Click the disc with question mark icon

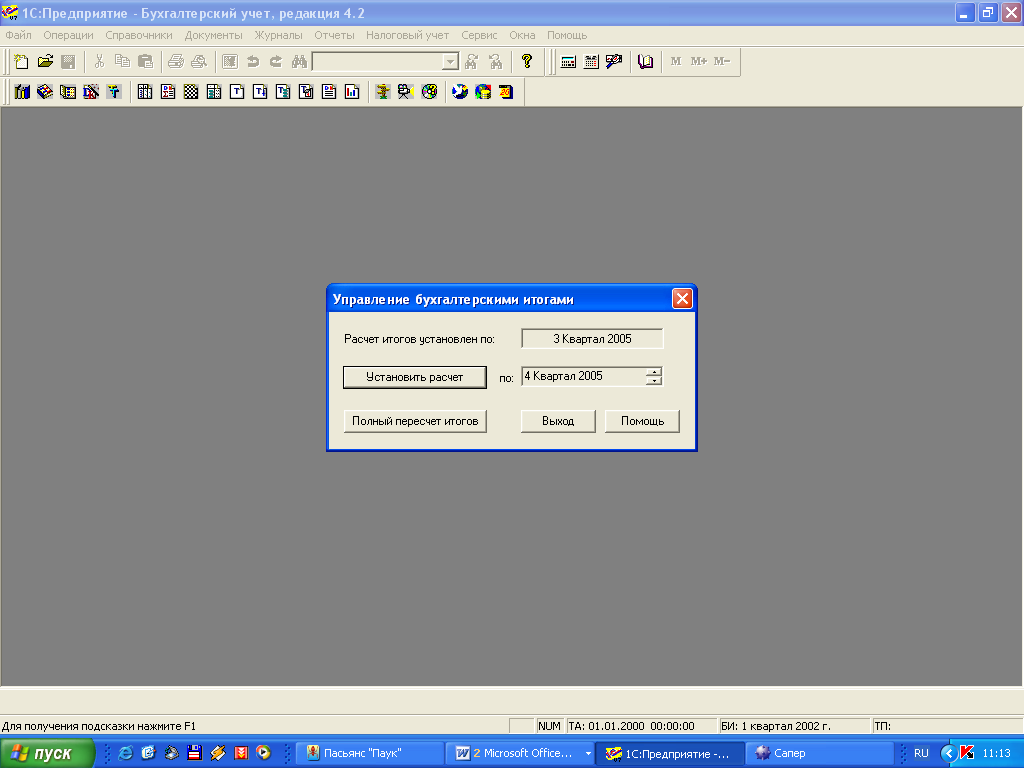[429, 91]
